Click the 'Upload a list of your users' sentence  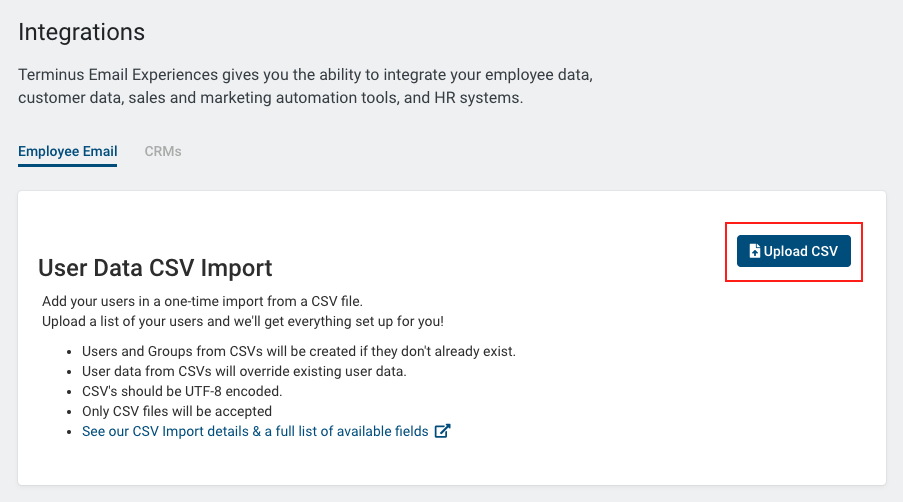[x=243, y=321]
